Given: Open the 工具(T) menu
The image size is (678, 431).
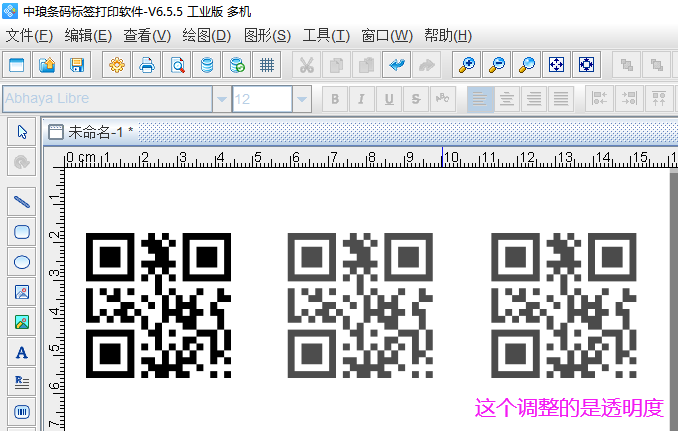Looking at the screenshot, I should (326, 36).
